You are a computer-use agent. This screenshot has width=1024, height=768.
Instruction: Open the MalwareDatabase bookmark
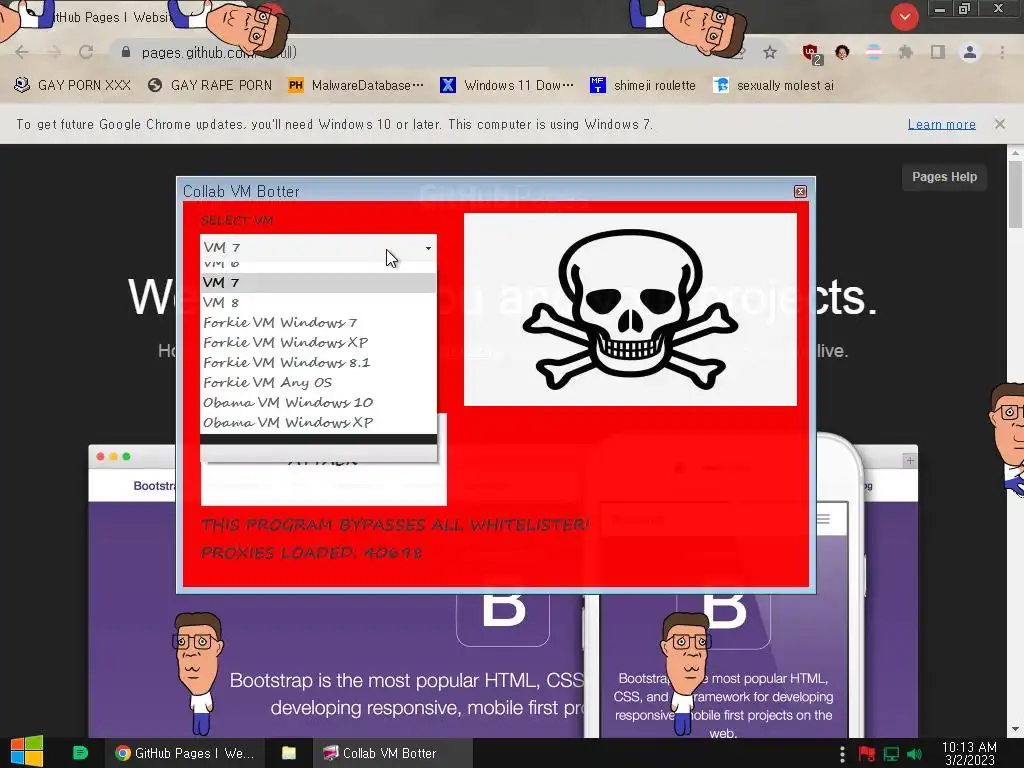[356, 86]
